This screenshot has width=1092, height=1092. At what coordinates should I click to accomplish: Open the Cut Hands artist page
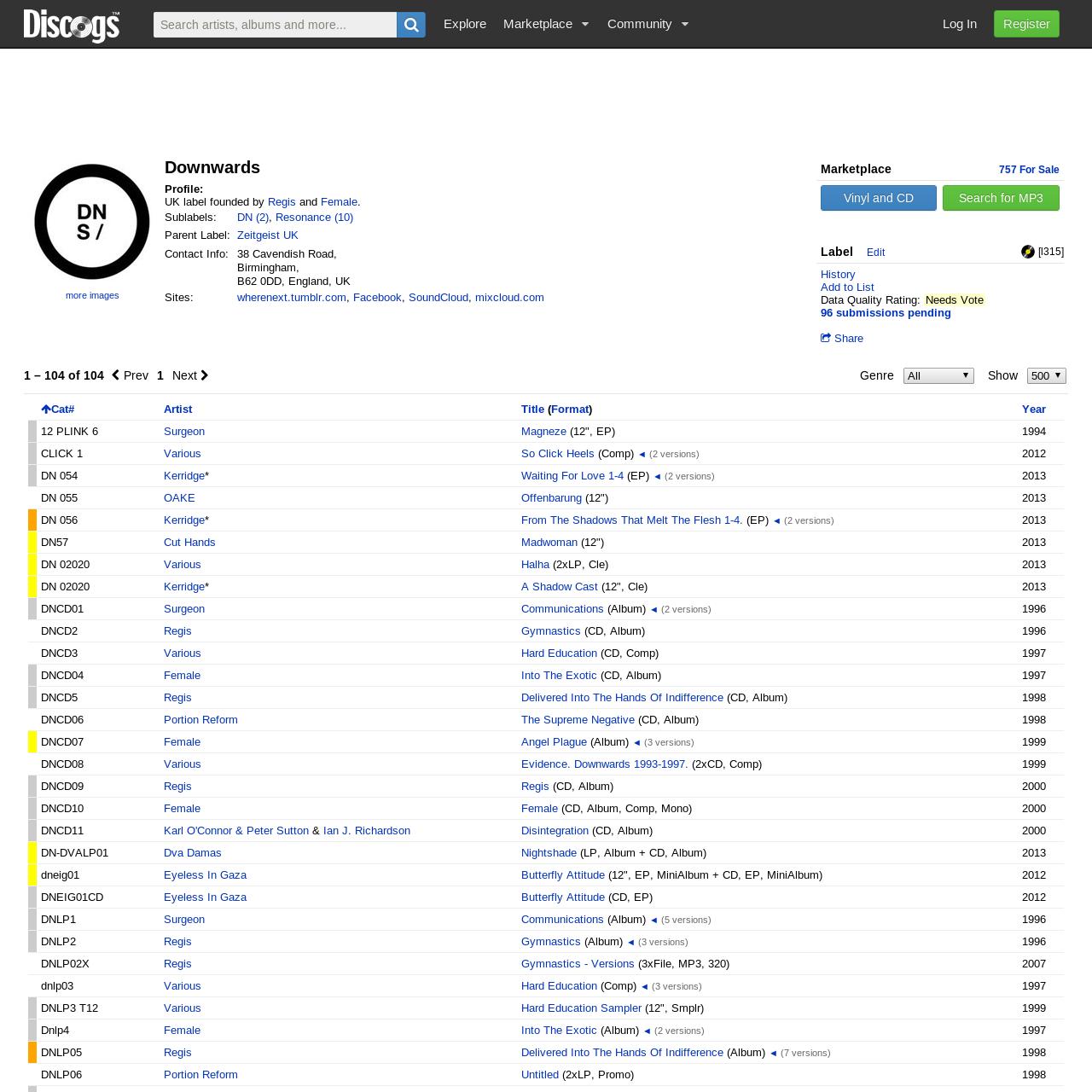tap(189, 543)
